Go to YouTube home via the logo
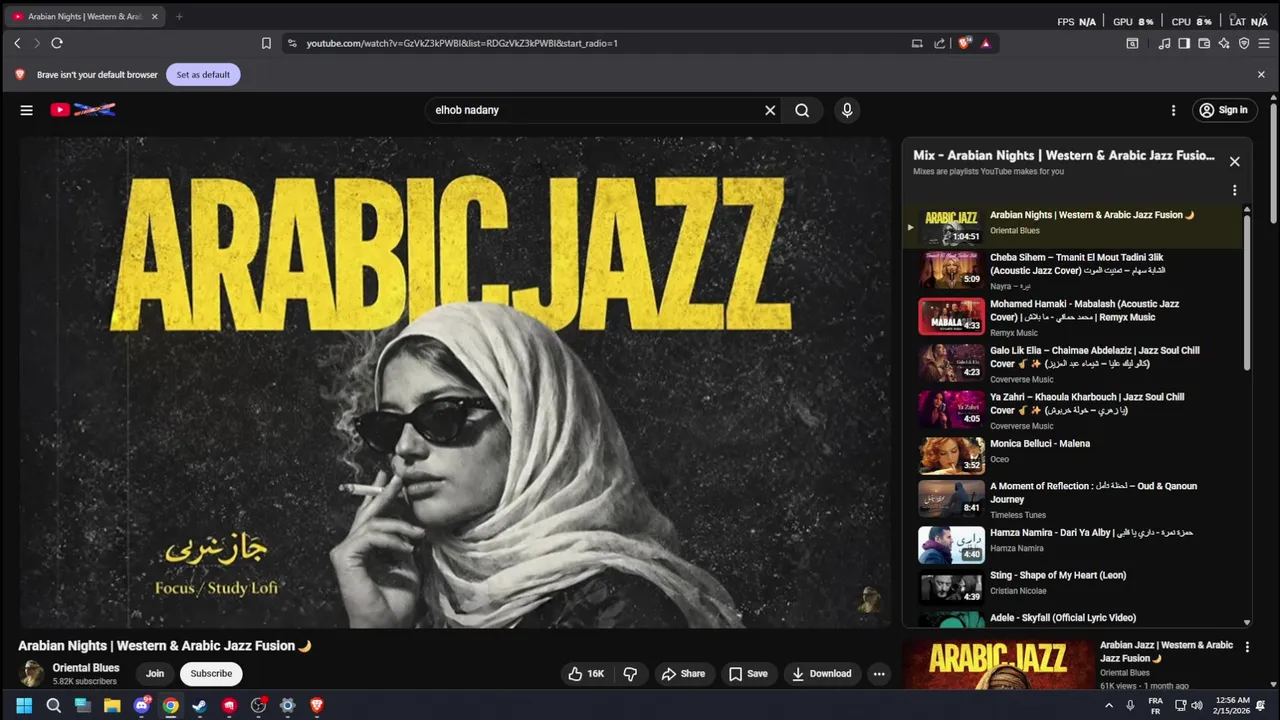1280x720 pixels. pyautogui.click(x=83, y=110)
